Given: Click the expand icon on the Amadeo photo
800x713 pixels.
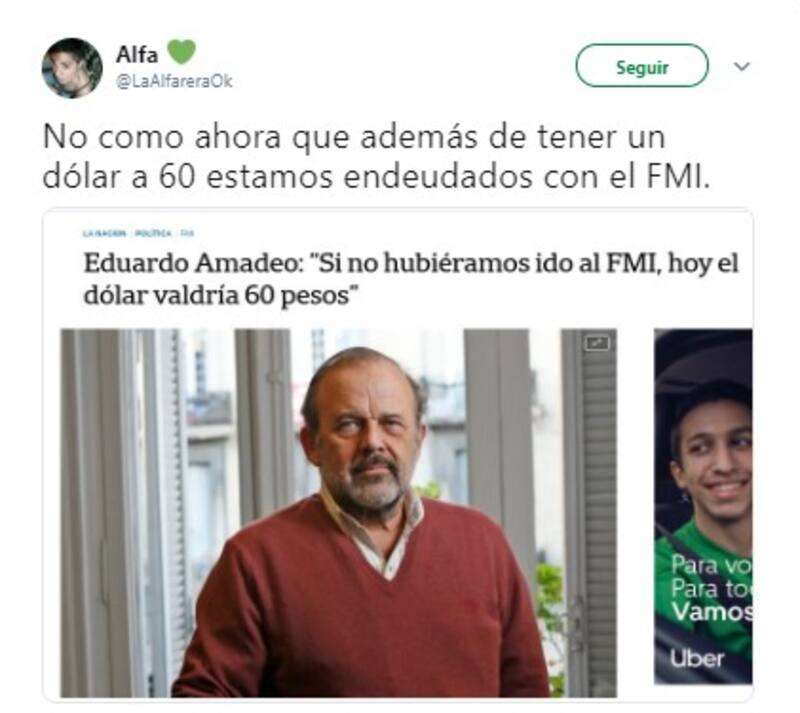Looking at the screenshot, I should click(597, 343).
